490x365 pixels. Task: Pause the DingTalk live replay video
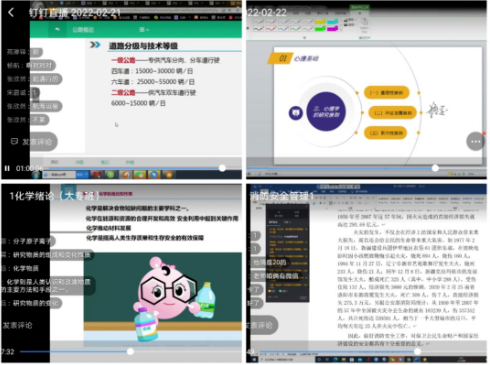coord(7,168)
